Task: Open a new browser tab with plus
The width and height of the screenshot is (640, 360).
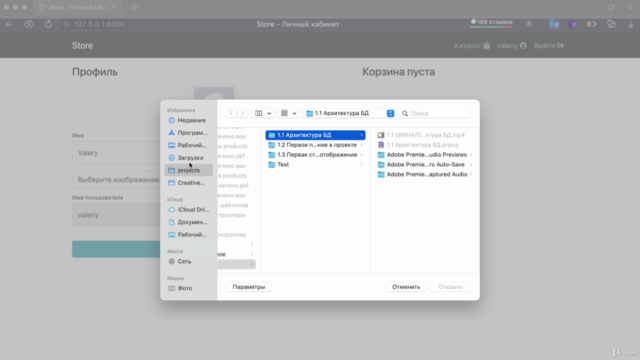Action: (134, 7)
